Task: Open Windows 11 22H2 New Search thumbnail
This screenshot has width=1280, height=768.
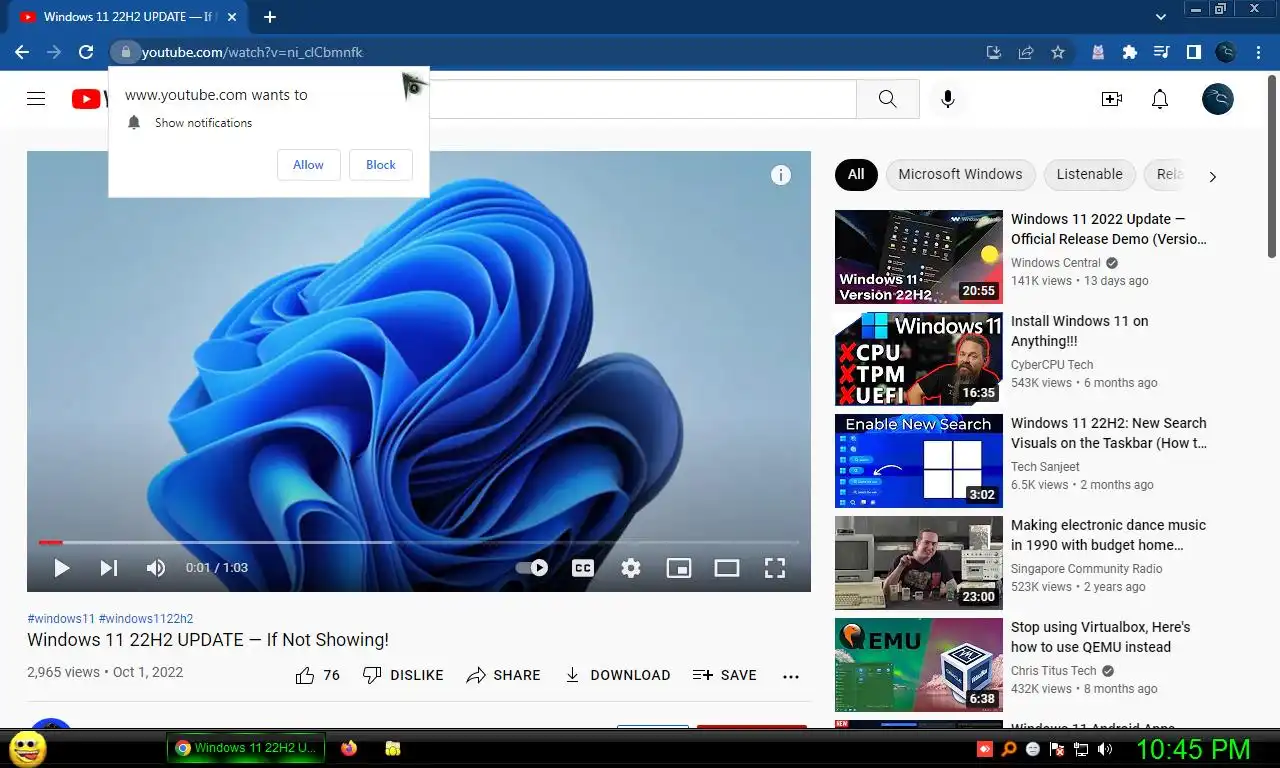Action: [x=919, y=461]
